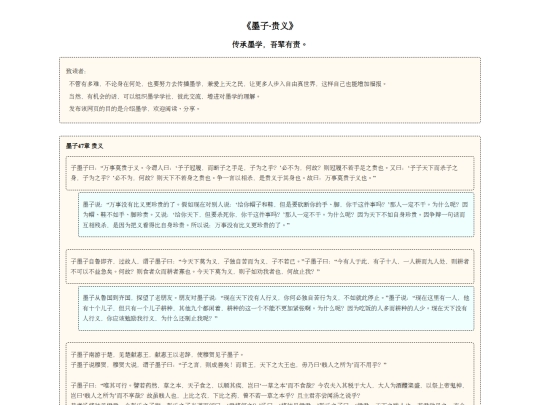The width and height of the screenshot is (540, 405).
Task: Click the passage line starting 子墨子南游于楚
Action: tap(157, 355)
